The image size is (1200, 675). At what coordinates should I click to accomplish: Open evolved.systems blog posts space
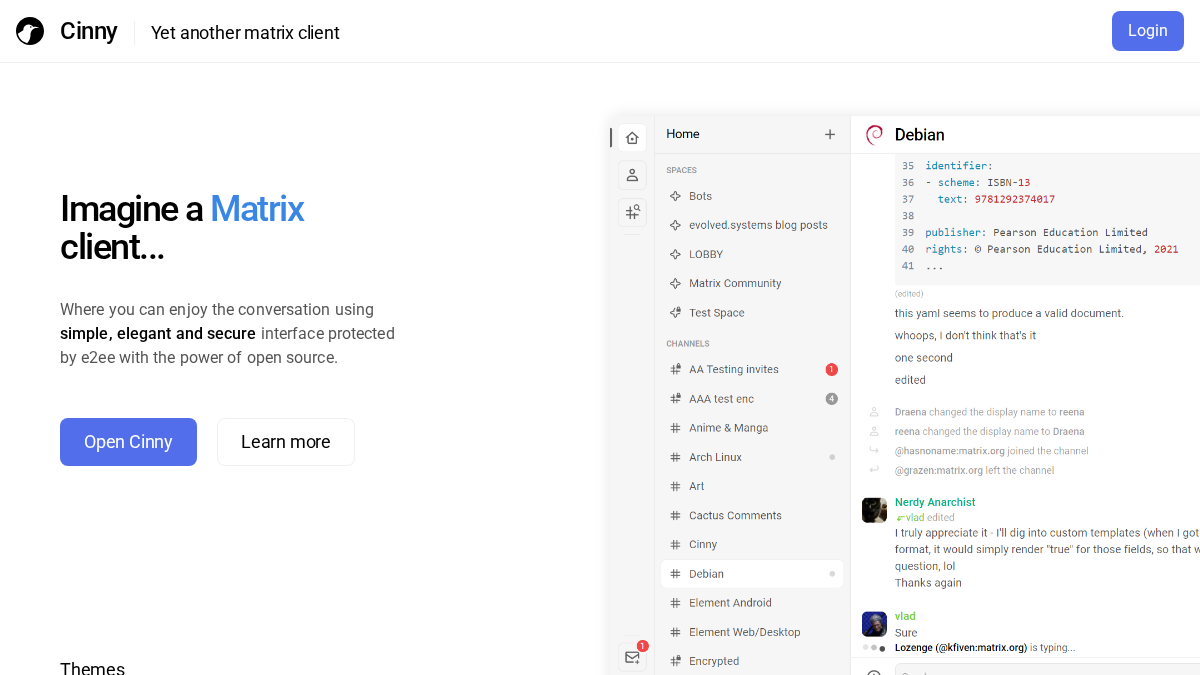pos(752,225)
